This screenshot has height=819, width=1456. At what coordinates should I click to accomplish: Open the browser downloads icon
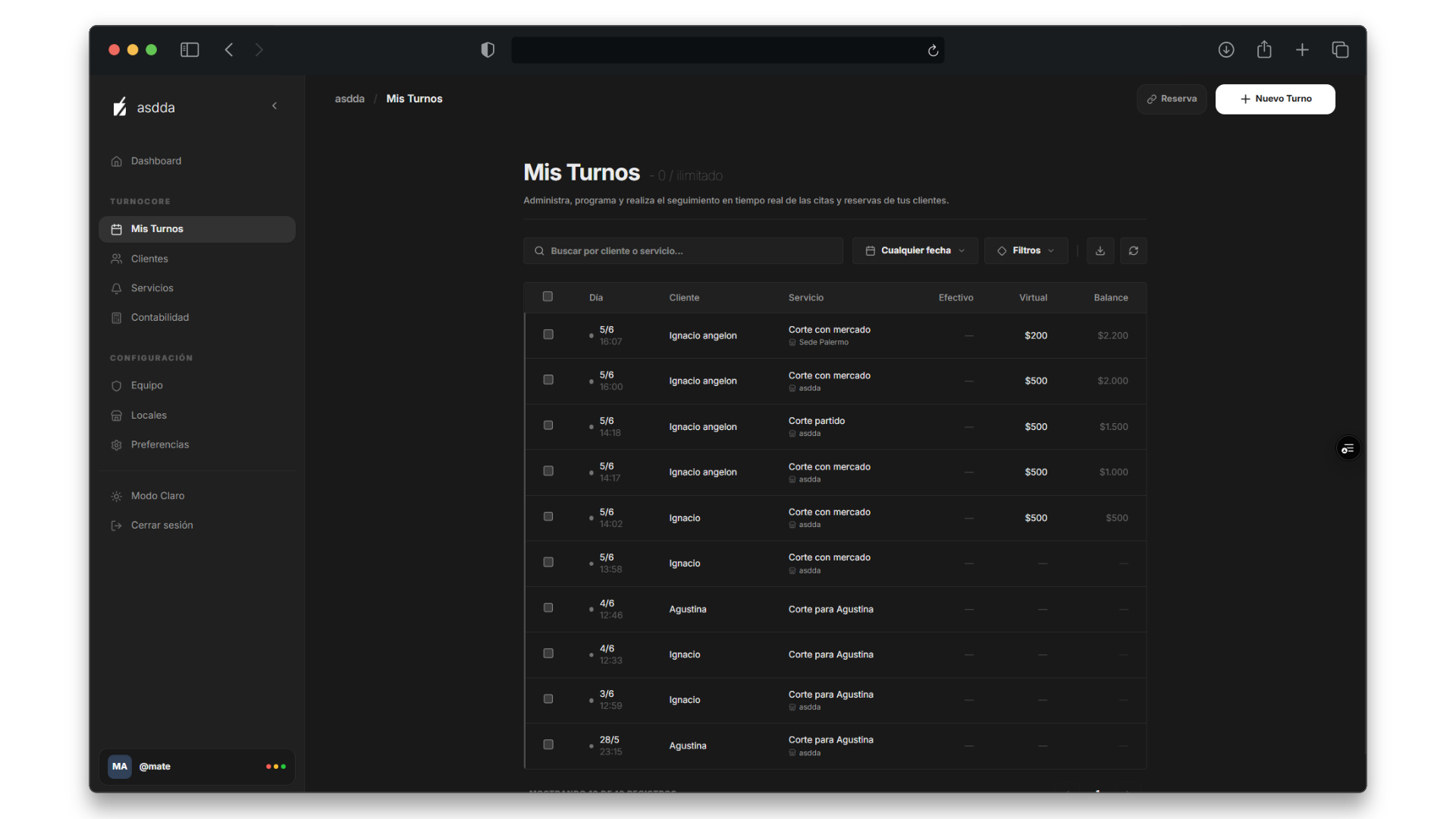[x=1226, y=50]
